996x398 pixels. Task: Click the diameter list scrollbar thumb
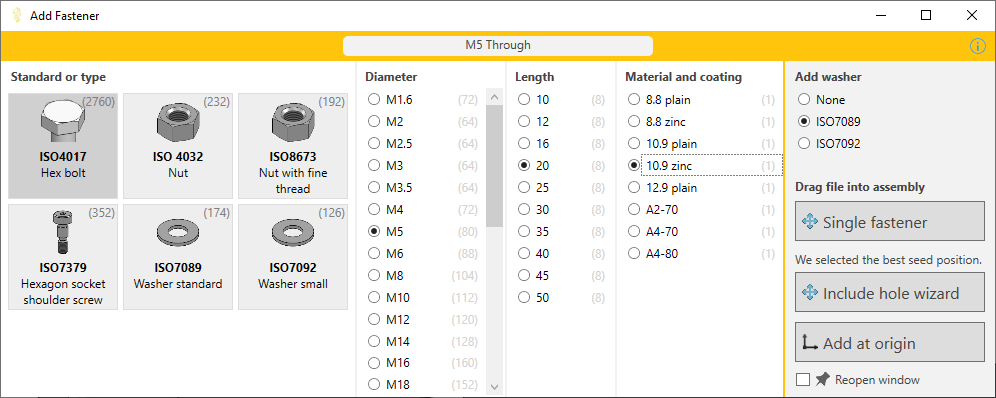pos(495,166)
